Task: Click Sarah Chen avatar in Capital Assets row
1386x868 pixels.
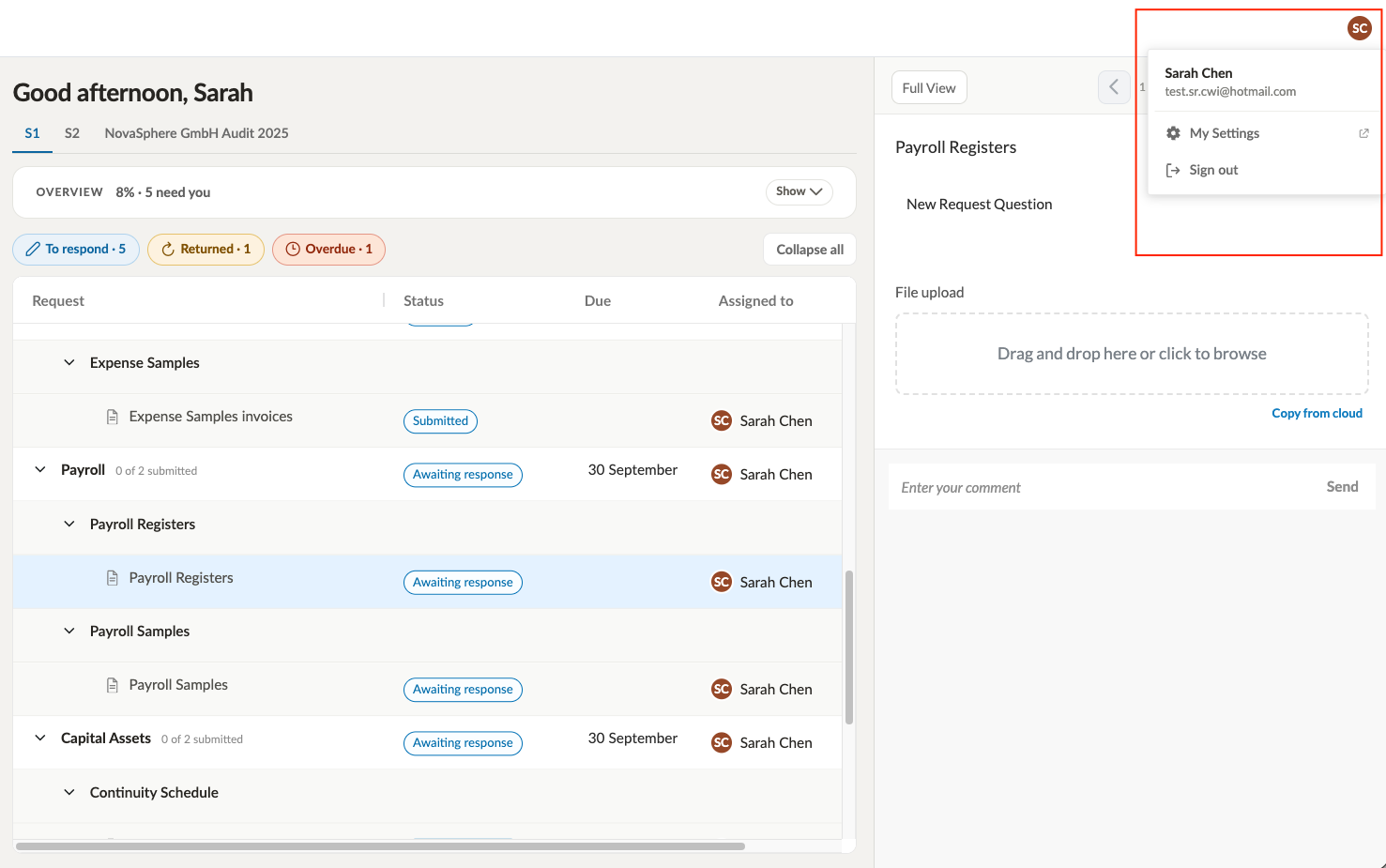Action: pos(721,742)
